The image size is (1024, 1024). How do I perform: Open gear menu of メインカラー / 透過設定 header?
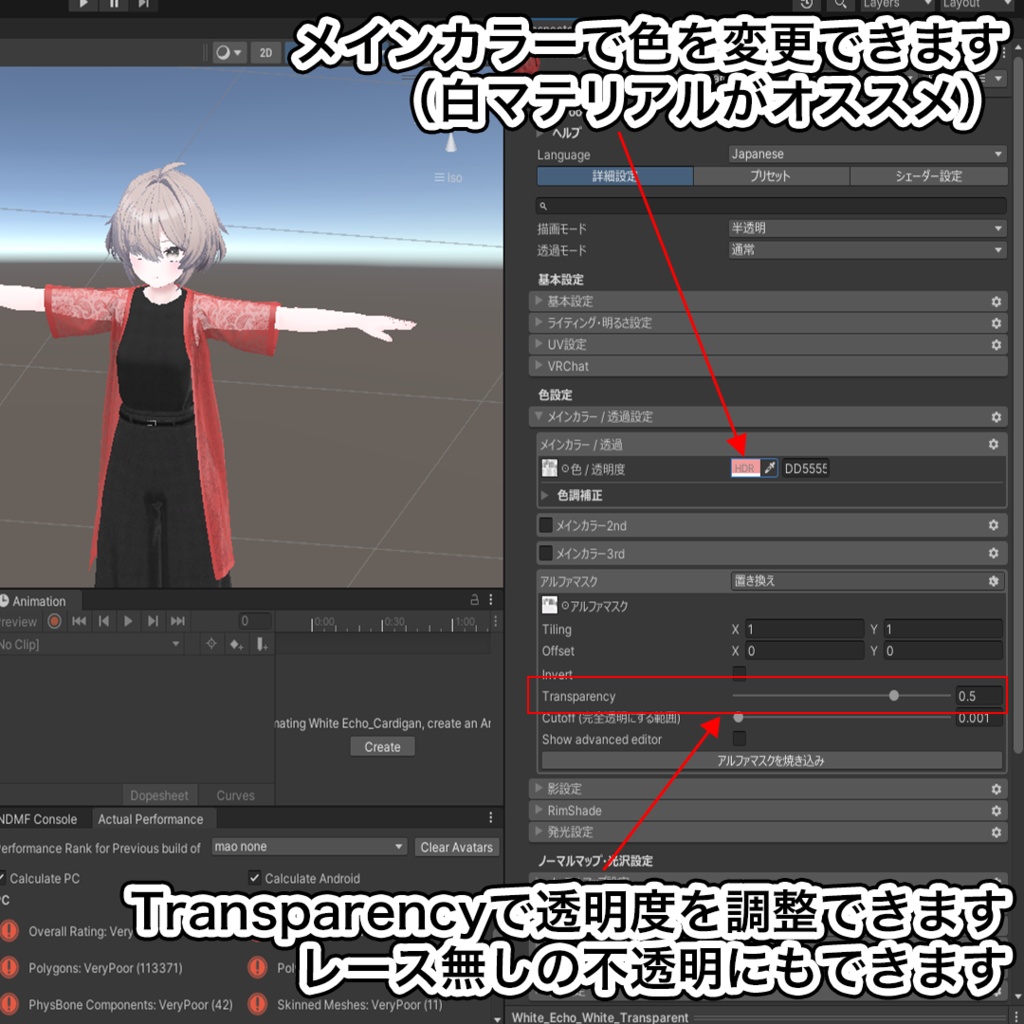click(996, 417)
